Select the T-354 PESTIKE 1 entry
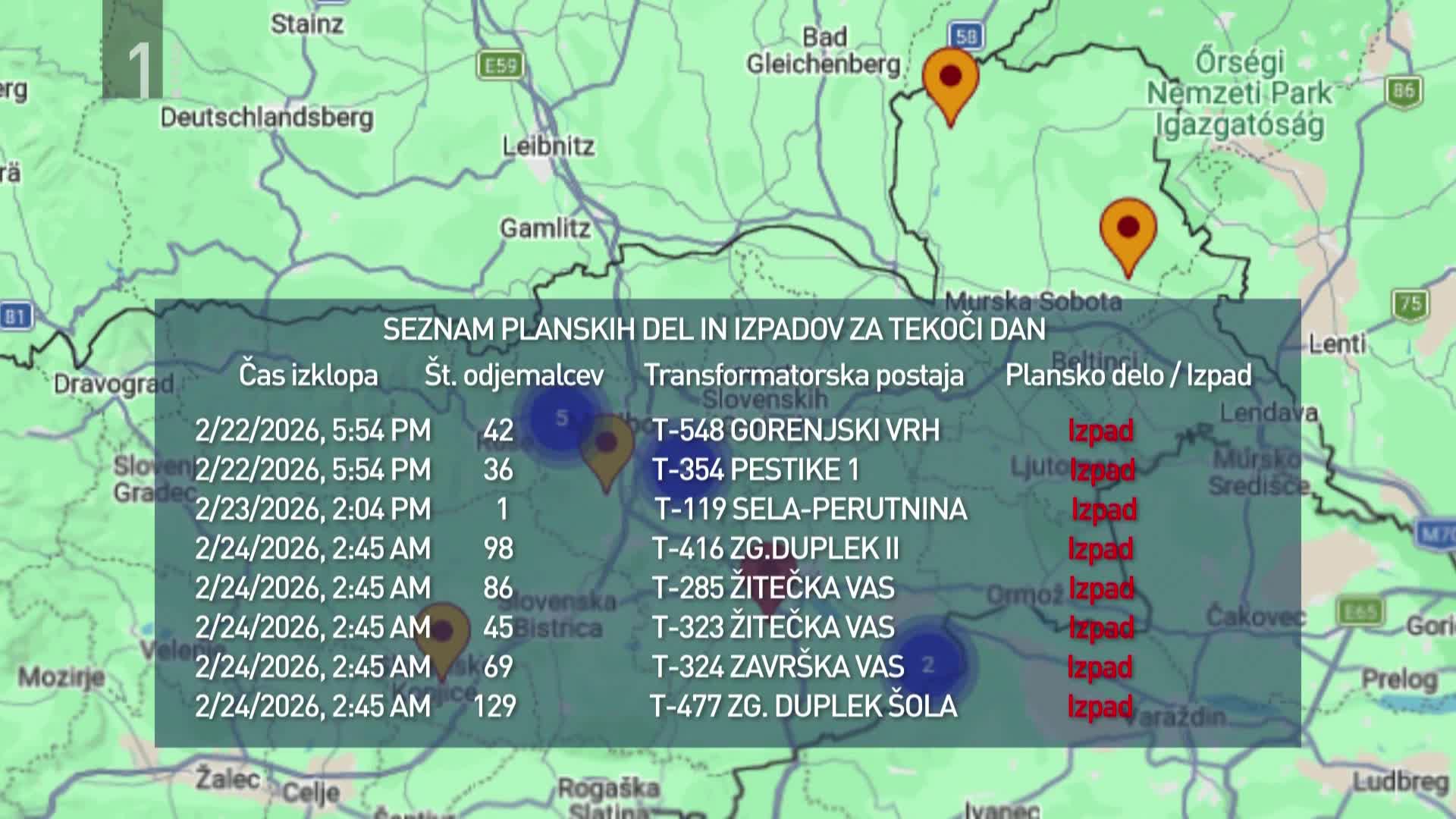Image resolution: width=1456 pixels, height=819 pixels. (x=756, y=469)
